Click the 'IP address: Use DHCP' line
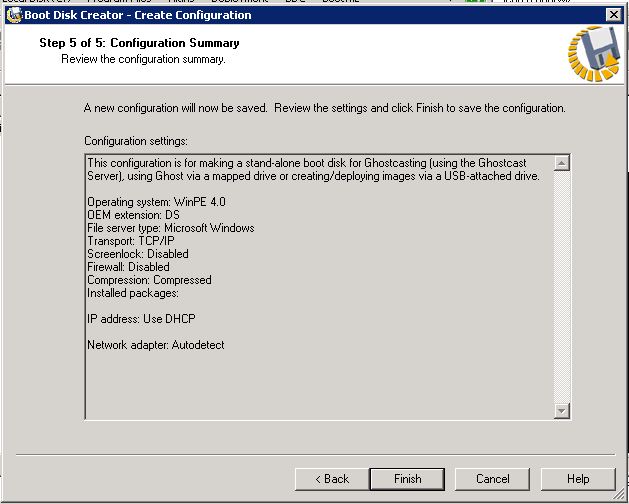This screenshot has height=504, width=629. (141, 319)
